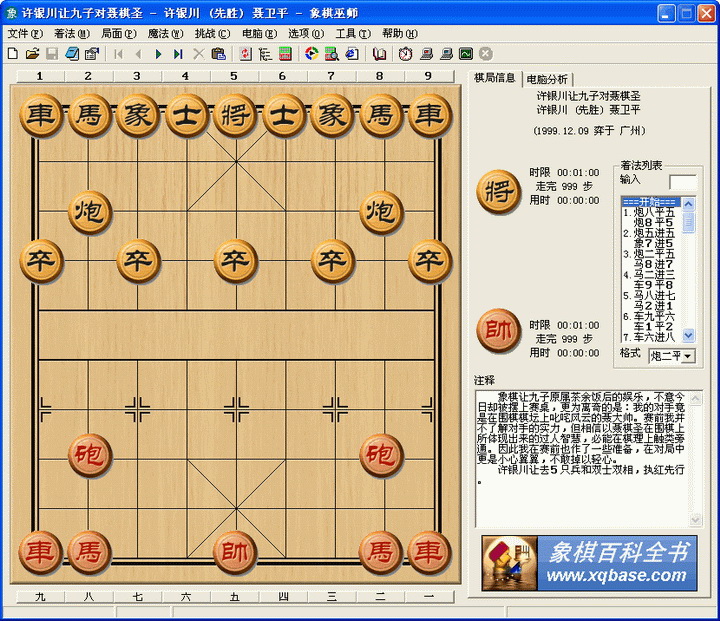Switch to the 电脑分析 tab

tap(547, 79)
